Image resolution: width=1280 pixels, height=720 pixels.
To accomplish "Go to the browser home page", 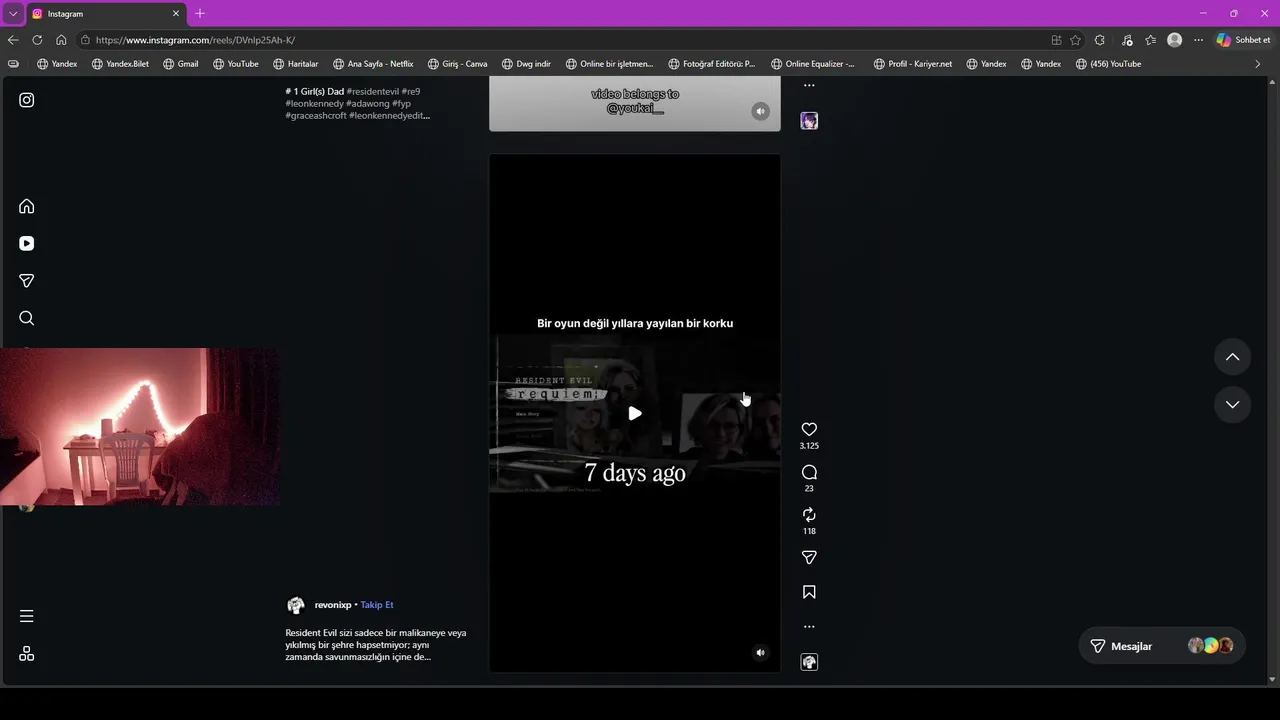I will coord(61,40).
